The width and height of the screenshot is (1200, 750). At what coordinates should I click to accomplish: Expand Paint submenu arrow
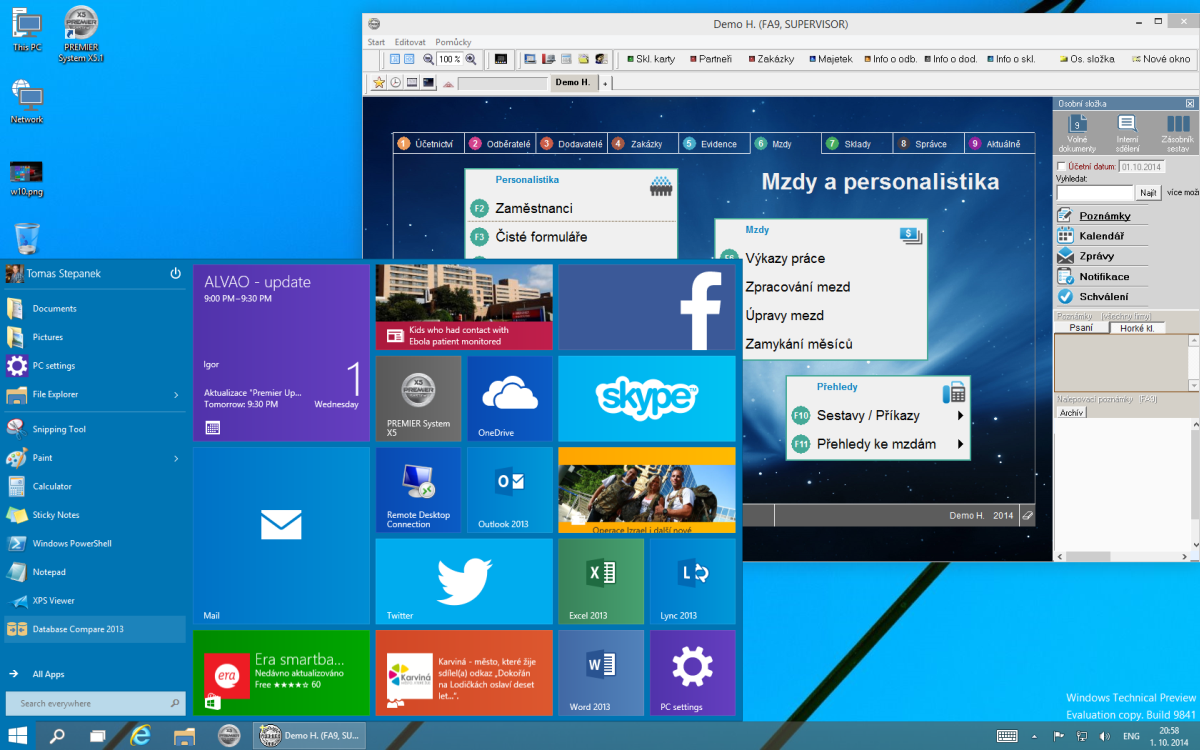coord(176,458)
